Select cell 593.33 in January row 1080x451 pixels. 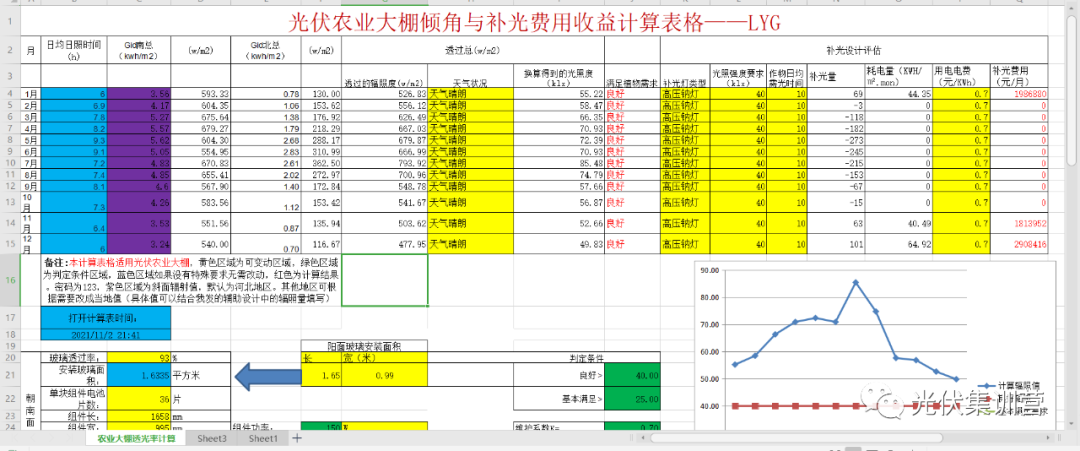[x=201, y=94]
